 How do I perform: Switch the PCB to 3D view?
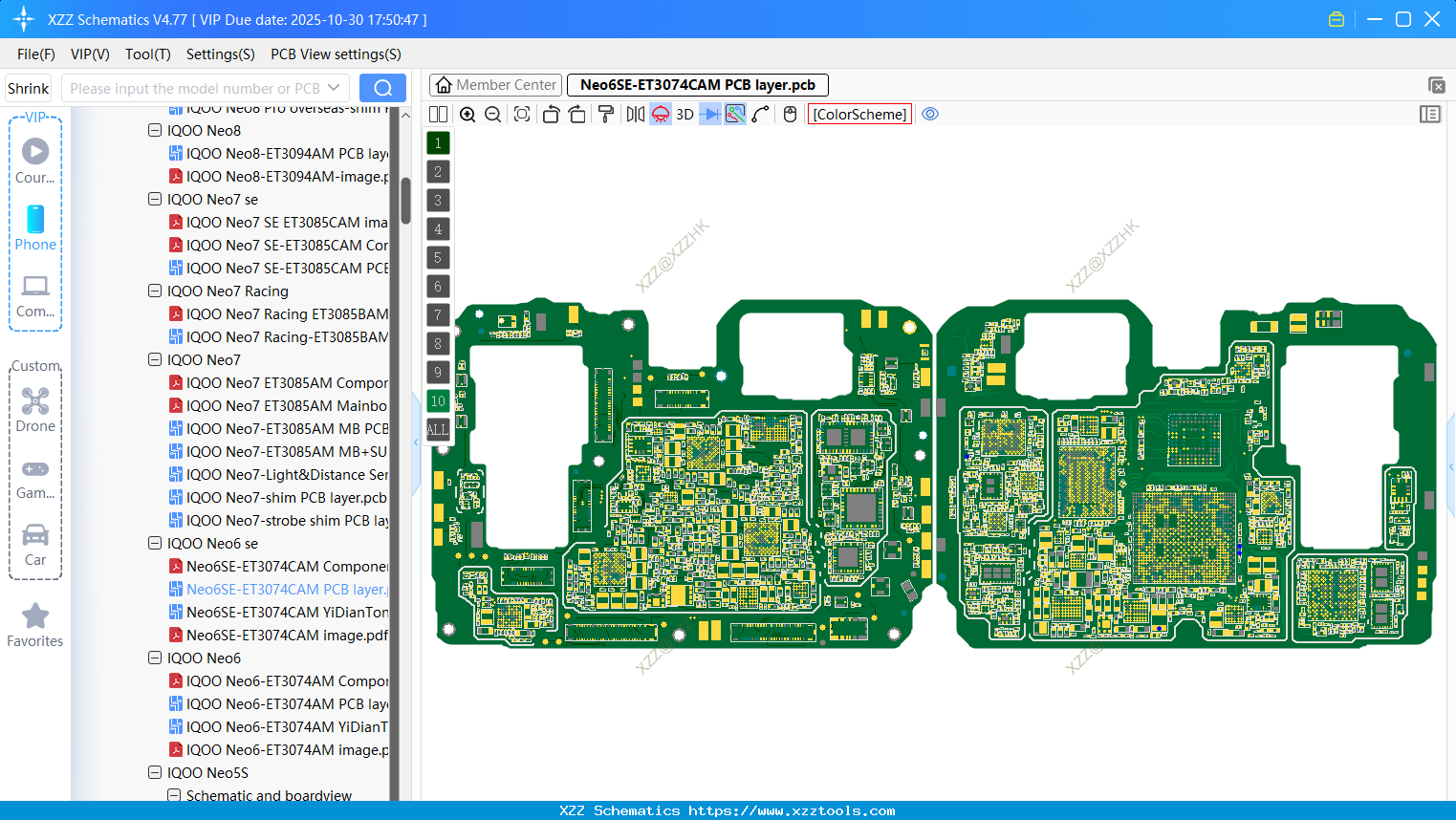pos(684,114)
